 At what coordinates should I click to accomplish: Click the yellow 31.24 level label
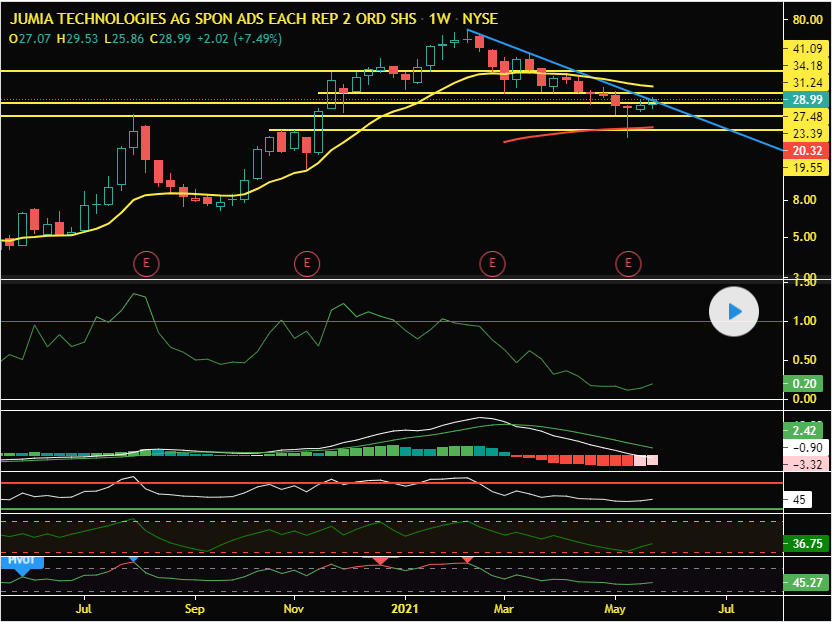click(807, 83)
